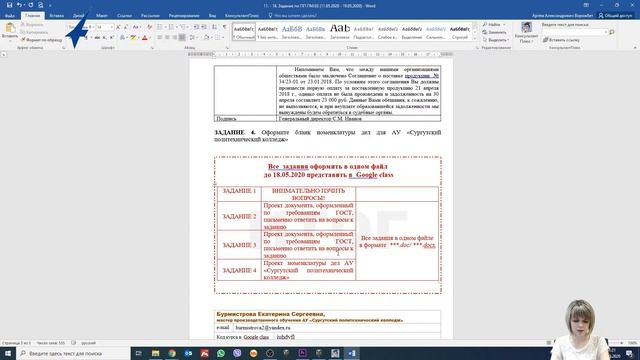Open the КонсультантПлюс ribbon tab
Viewport: 640px width, 360px height.
(242, 16)
